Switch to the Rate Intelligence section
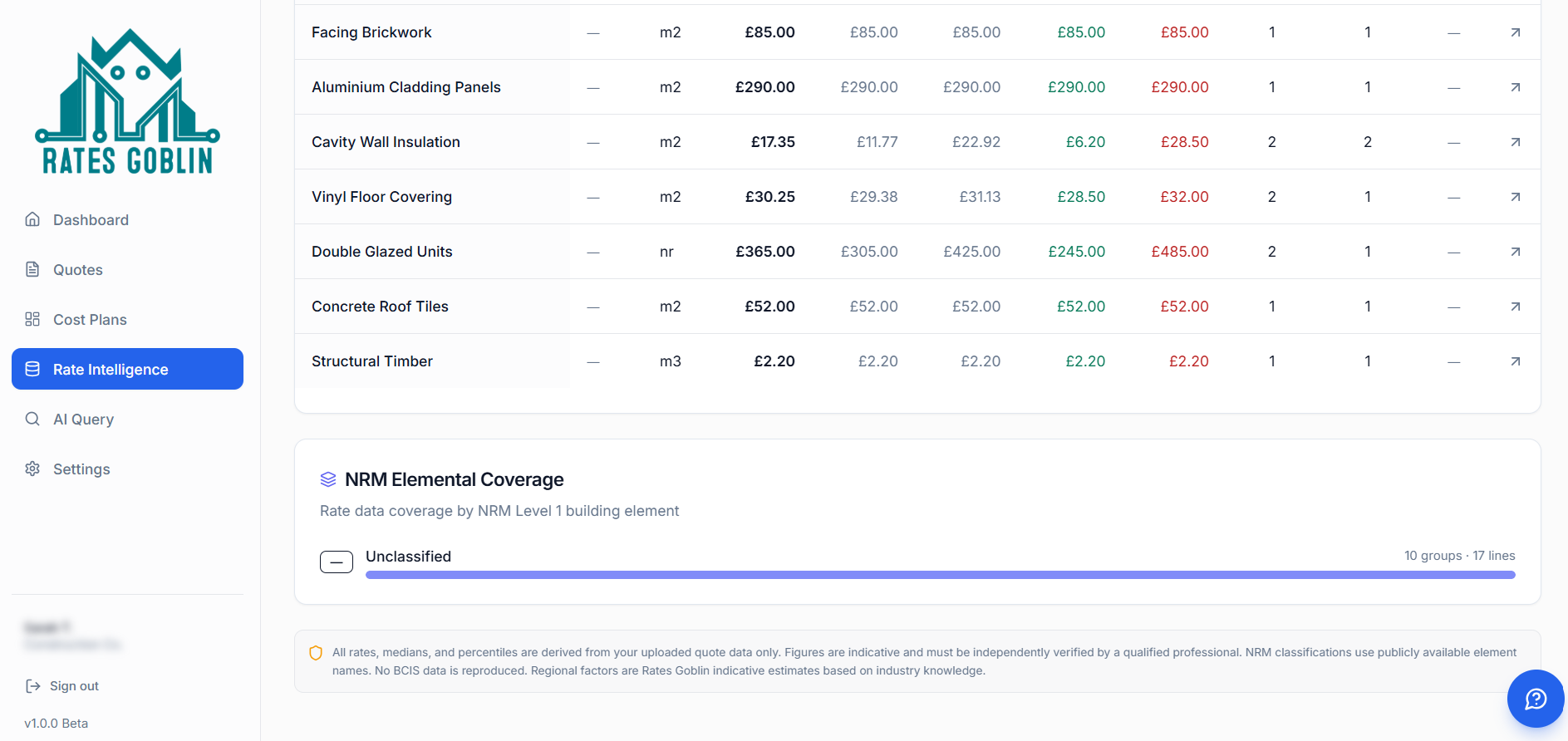The width and height of the screenshot is (1568, 741). 110,369
